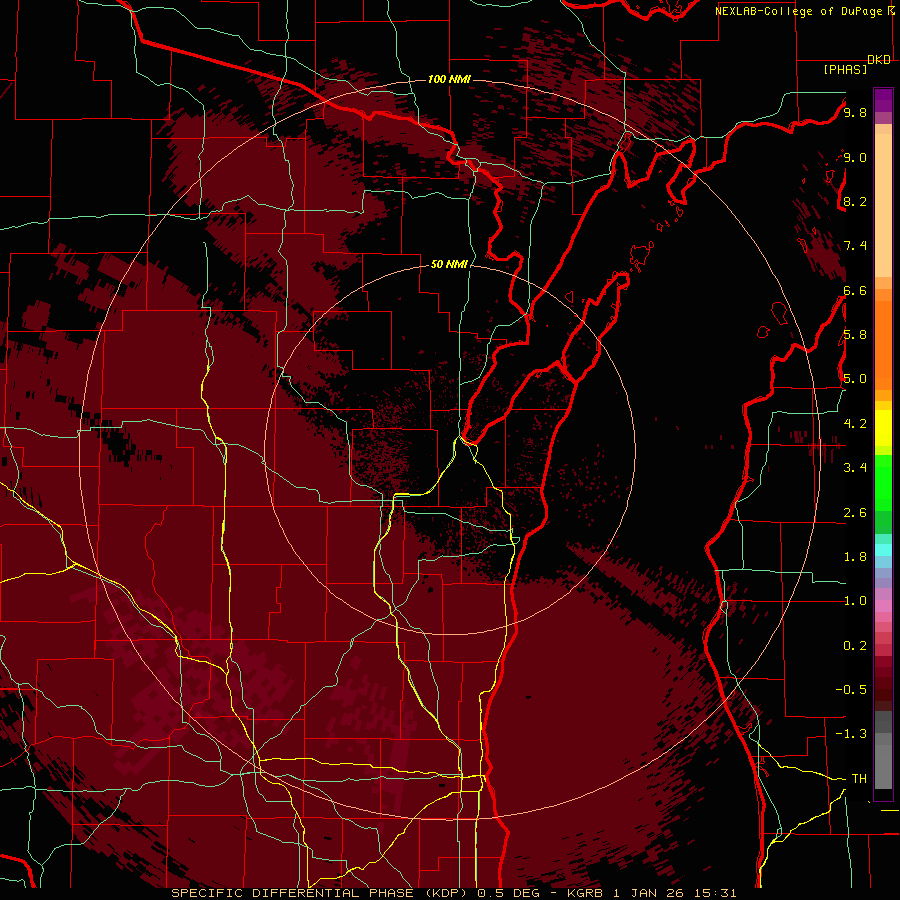Click the 5.0 legend value
The width and height of the screenshot is (900, 900).
855,379
